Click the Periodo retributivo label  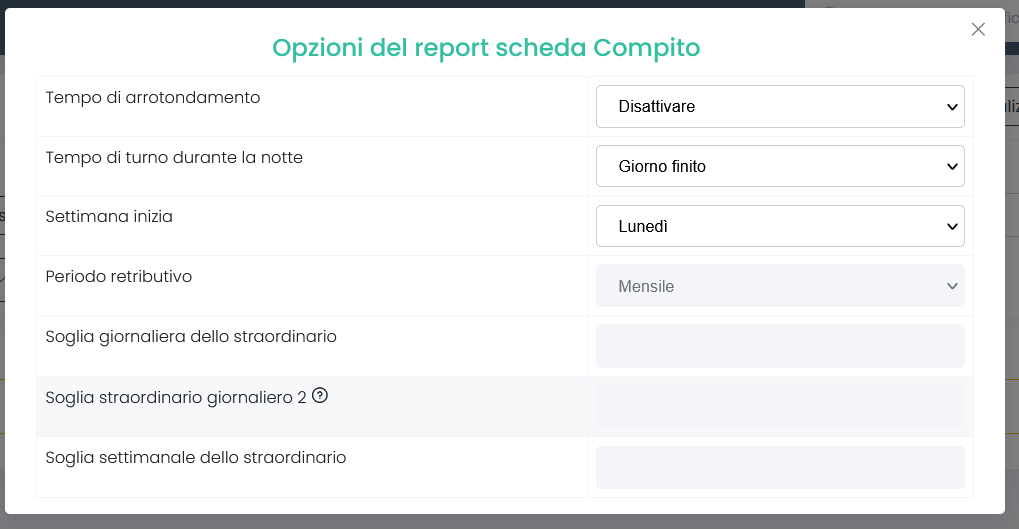click(119, 276)
